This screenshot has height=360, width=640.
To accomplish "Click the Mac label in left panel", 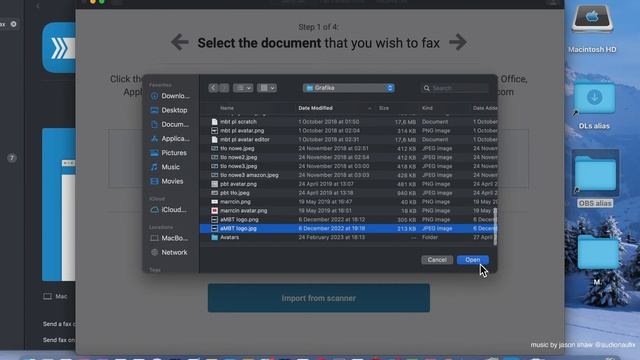I will (x=61, y=296).
